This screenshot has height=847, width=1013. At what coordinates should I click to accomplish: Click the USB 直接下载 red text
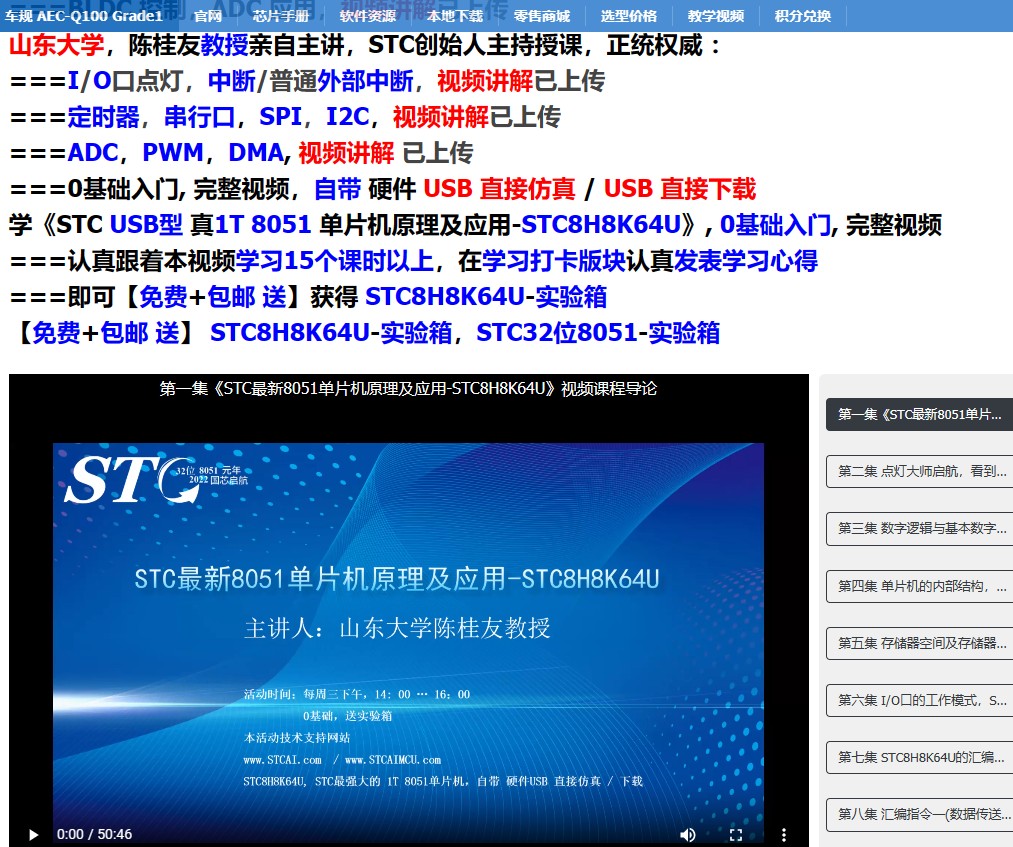point(680,189)
